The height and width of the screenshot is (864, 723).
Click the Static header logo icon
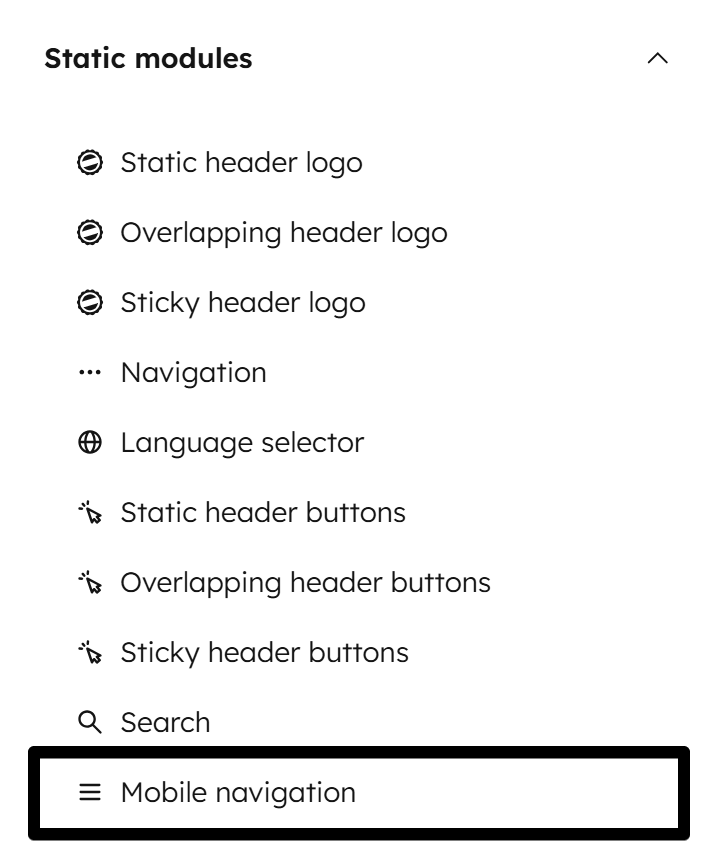[92, 162]
